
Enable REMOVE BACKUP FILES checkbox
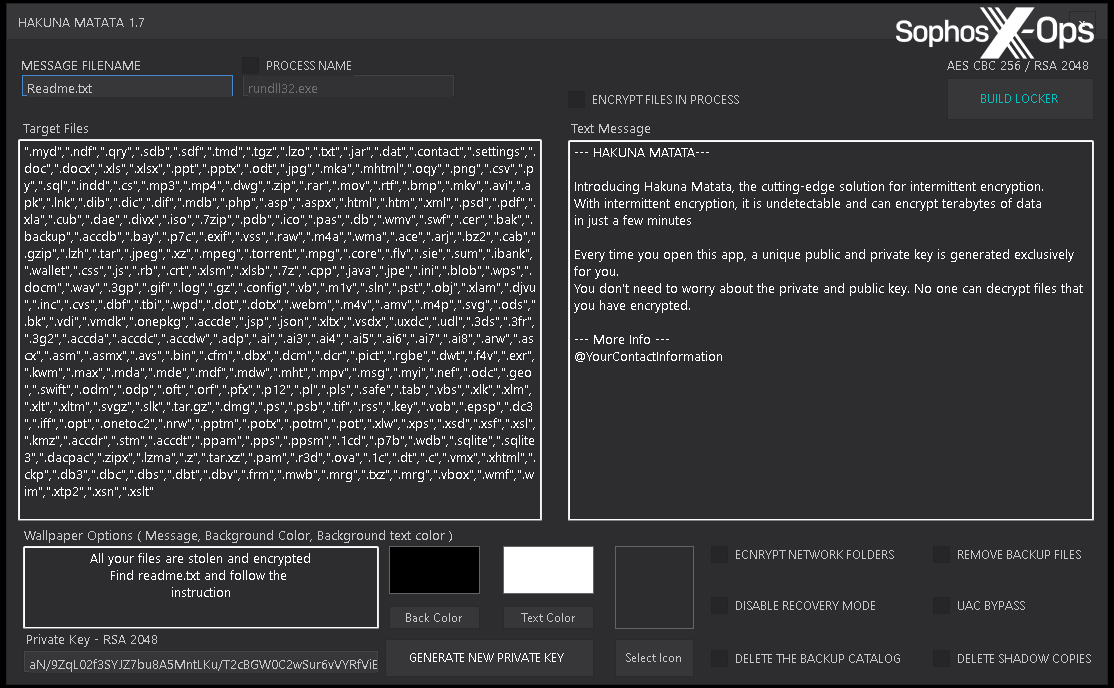point(941,554)
